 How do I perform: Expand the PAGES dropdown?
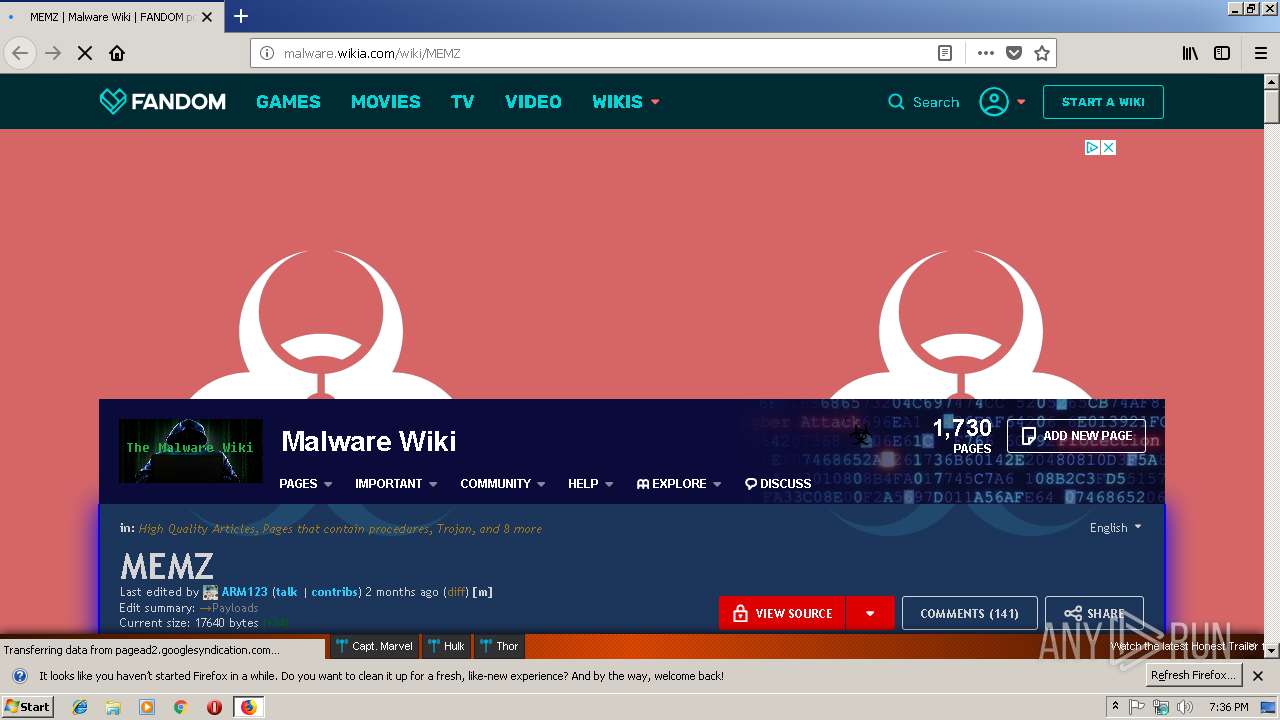coord(305,483)
